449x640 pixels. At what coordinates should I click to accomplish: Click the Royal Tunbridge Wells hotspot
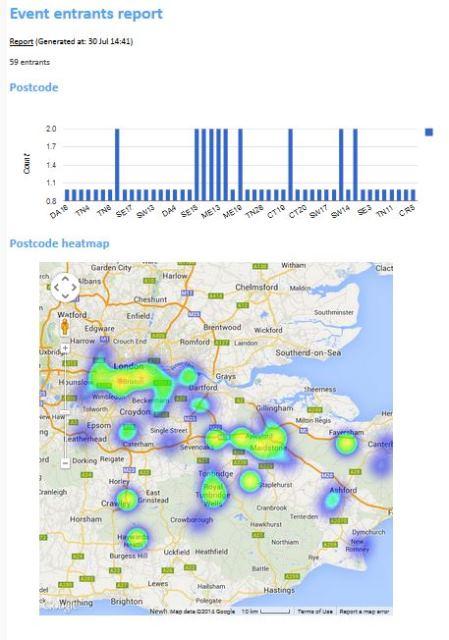tap(213, 493)
